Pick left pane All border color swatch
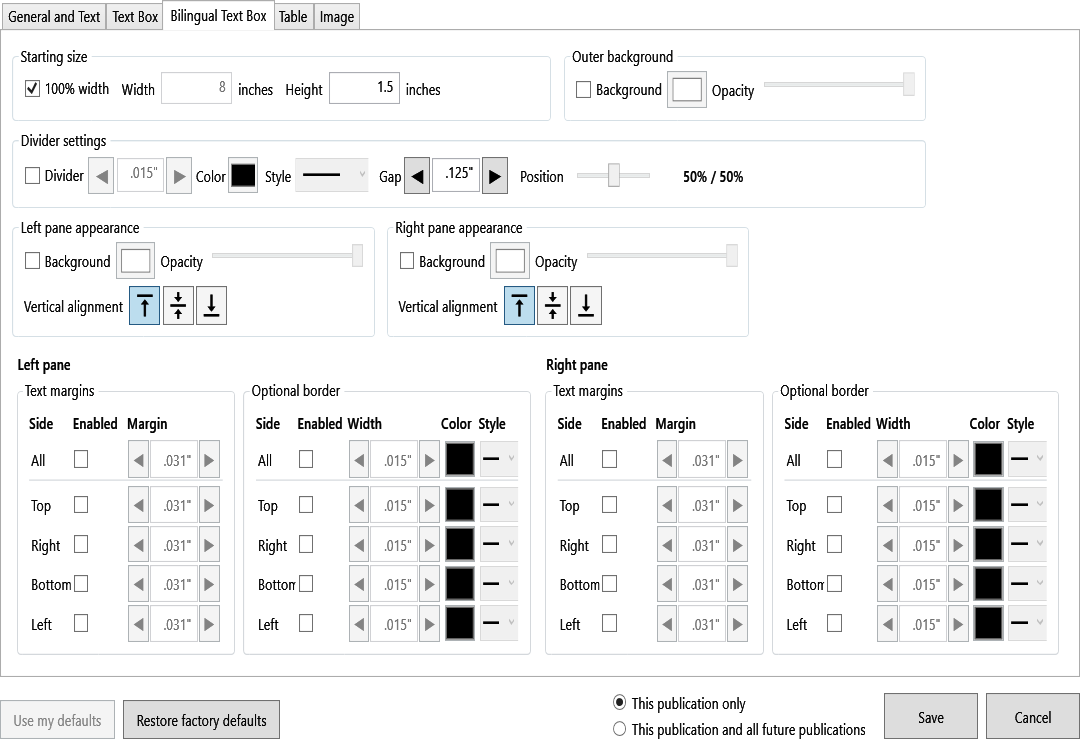 pyautogui.click(x=460, y=460)
